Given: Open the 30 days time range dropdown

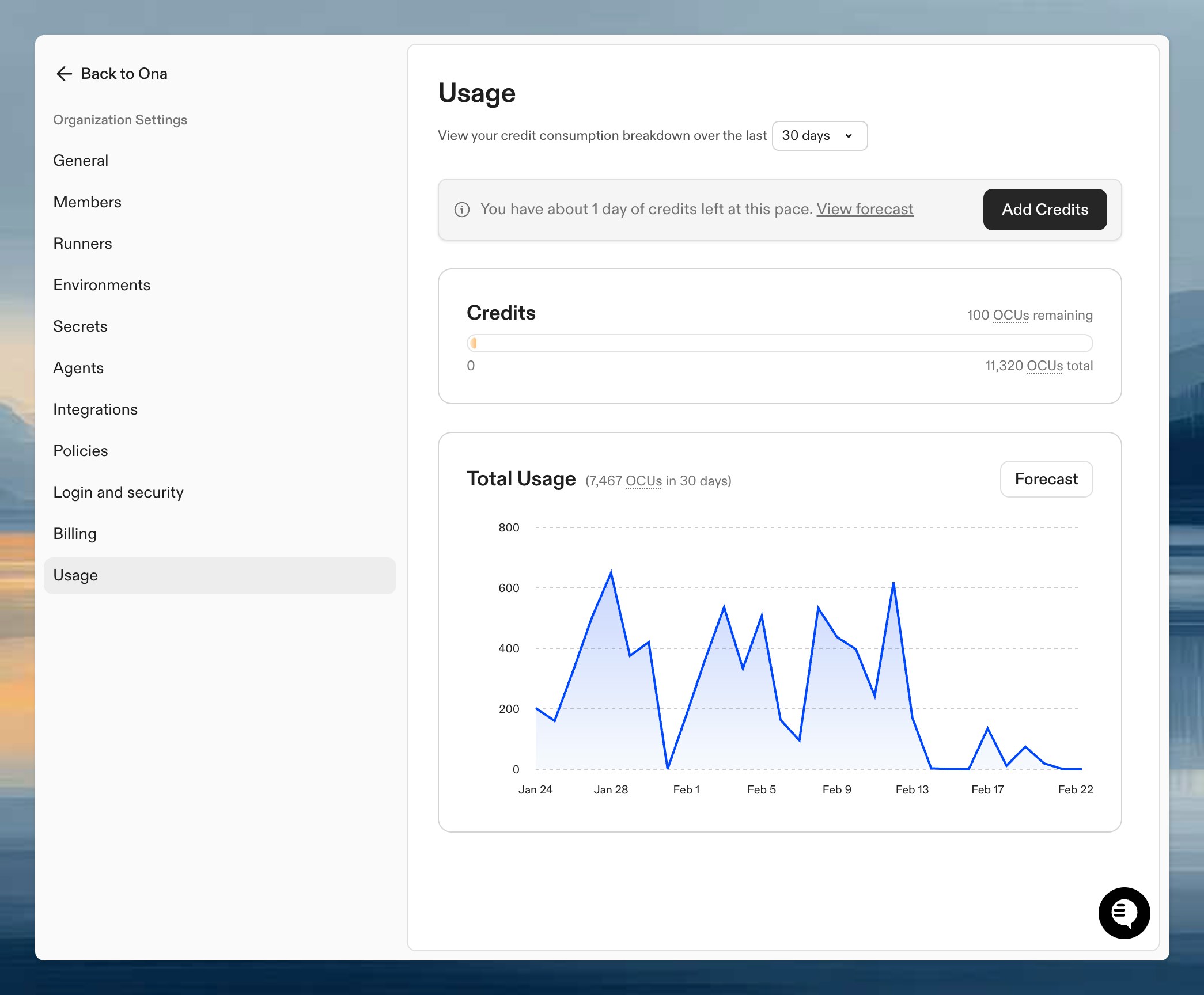Looking at the screenshot, I should click(819, 136).
